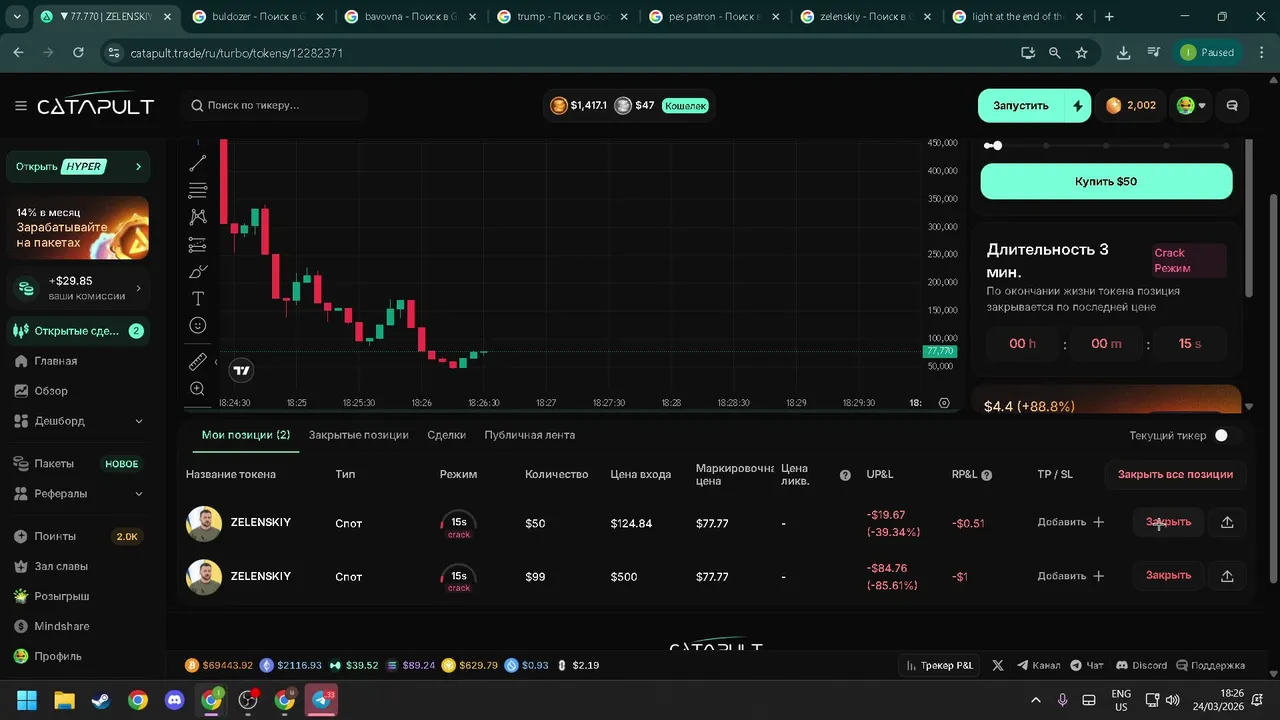Switch to the Публичная лента tab
The image size is (1280, 720).
pos(529,435)
